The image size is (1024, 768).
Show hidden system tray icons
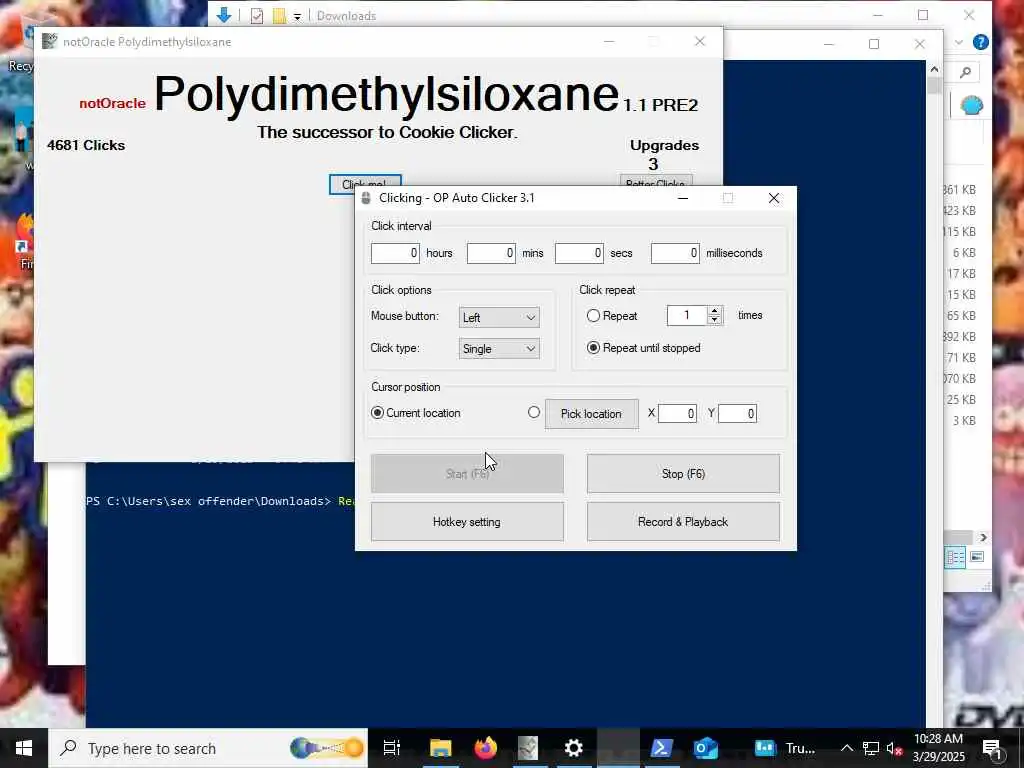[x=846, y=748]
